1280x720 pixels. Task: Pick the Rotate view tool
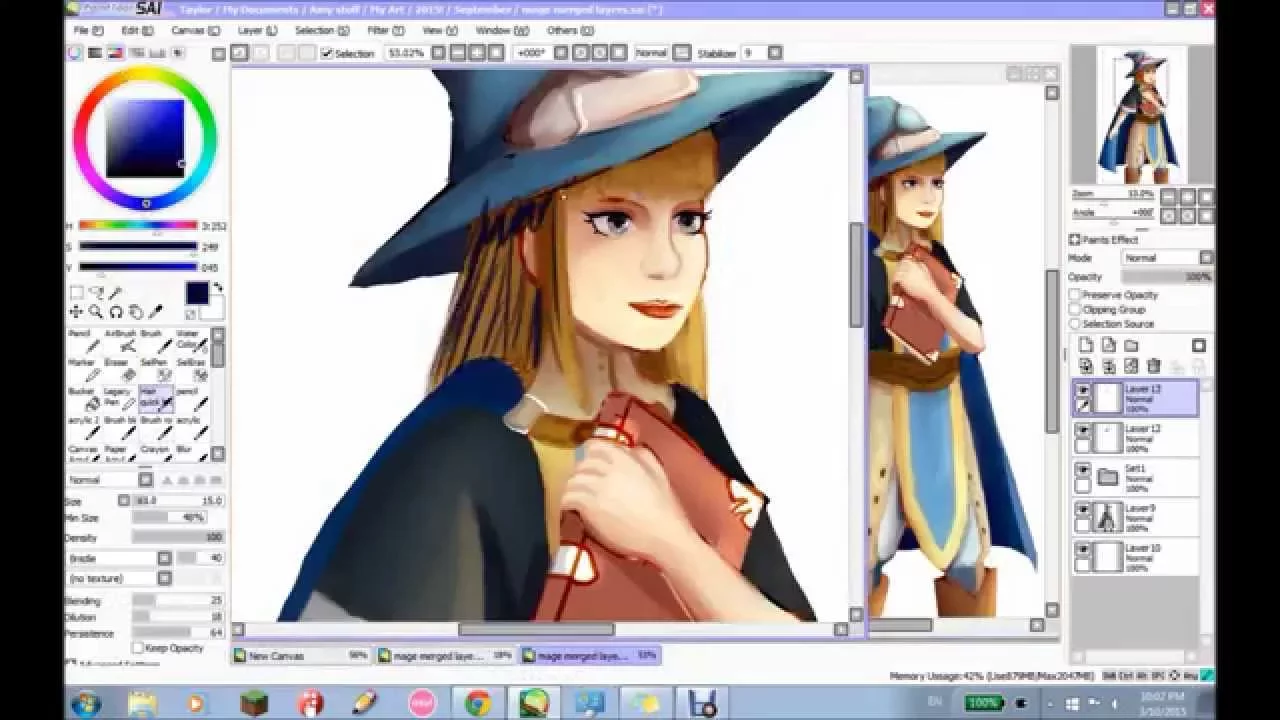[x=116, y=312]
